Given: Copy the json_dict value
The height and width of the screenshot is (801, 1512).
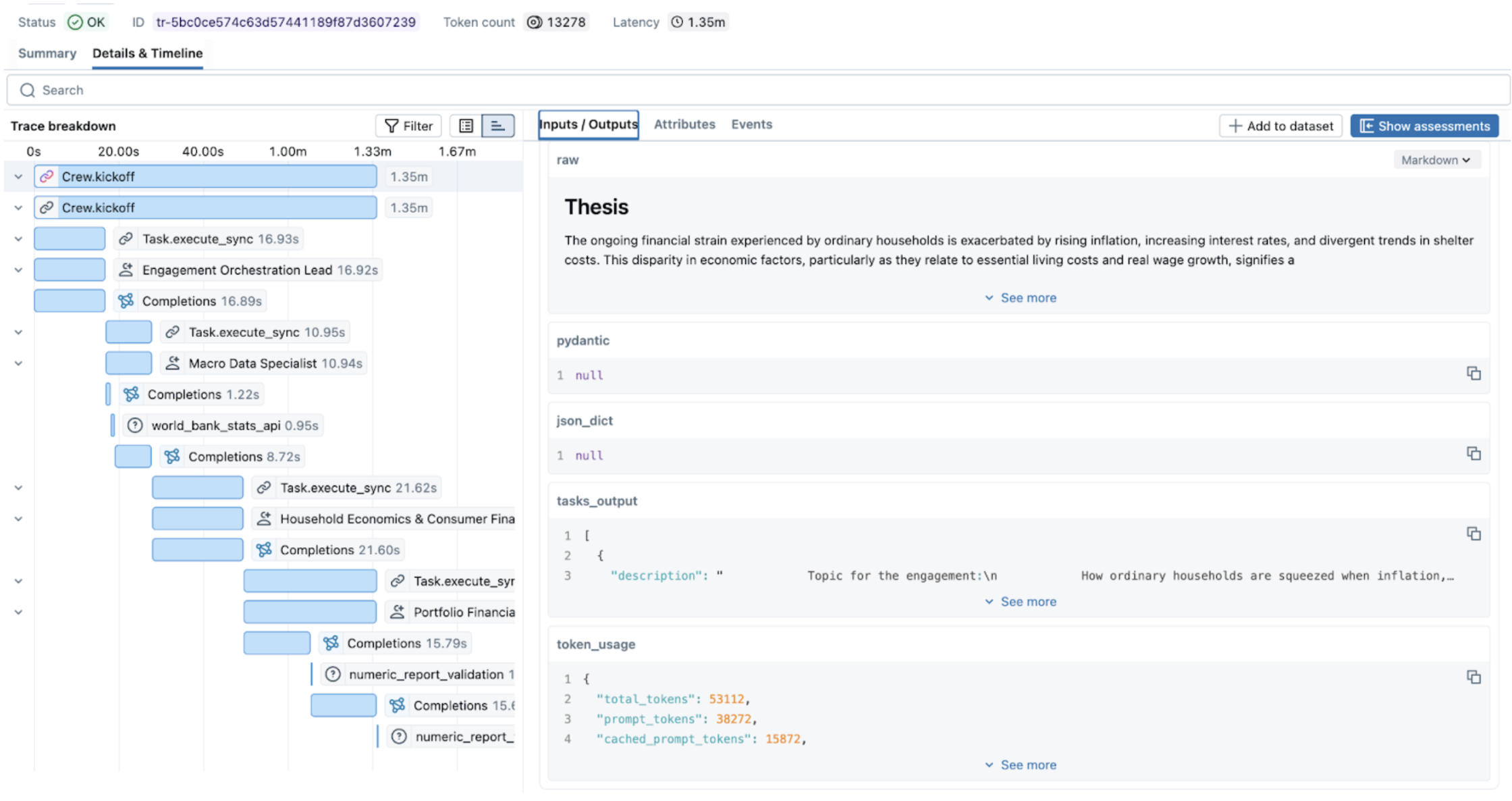Looking at the screenshot, I should point(1474,454).
